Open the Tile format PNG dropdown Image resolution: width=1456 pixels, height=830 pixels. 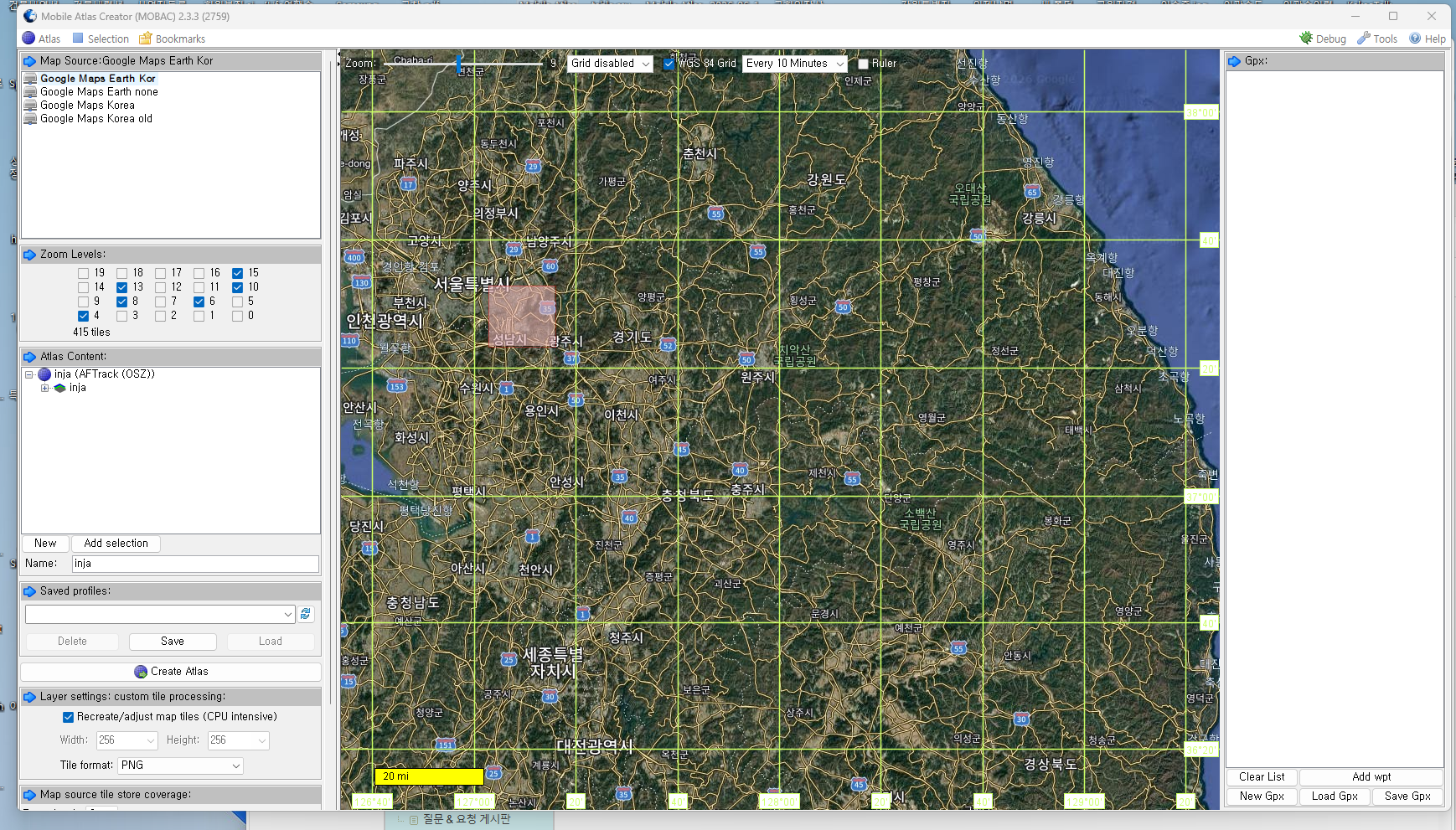coord(181,766)
